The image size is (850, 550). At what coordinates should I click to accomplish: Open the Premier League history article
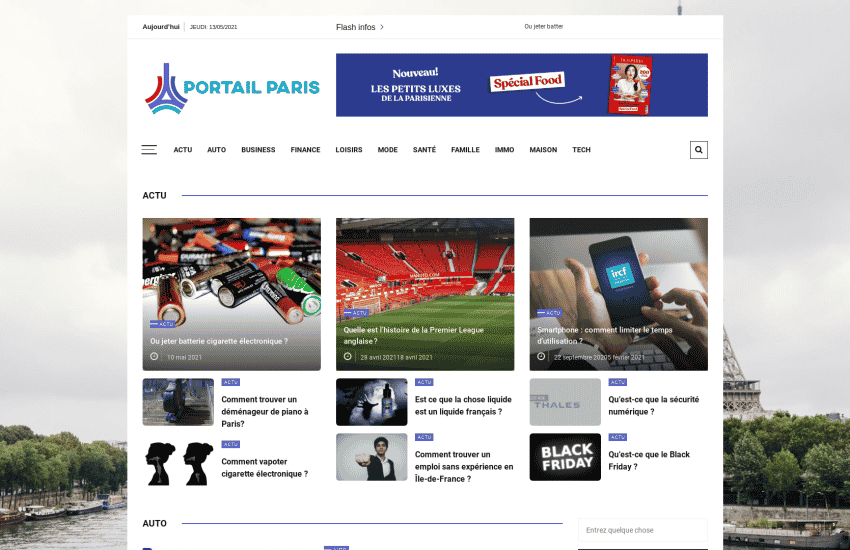click(x=414, y=335)
